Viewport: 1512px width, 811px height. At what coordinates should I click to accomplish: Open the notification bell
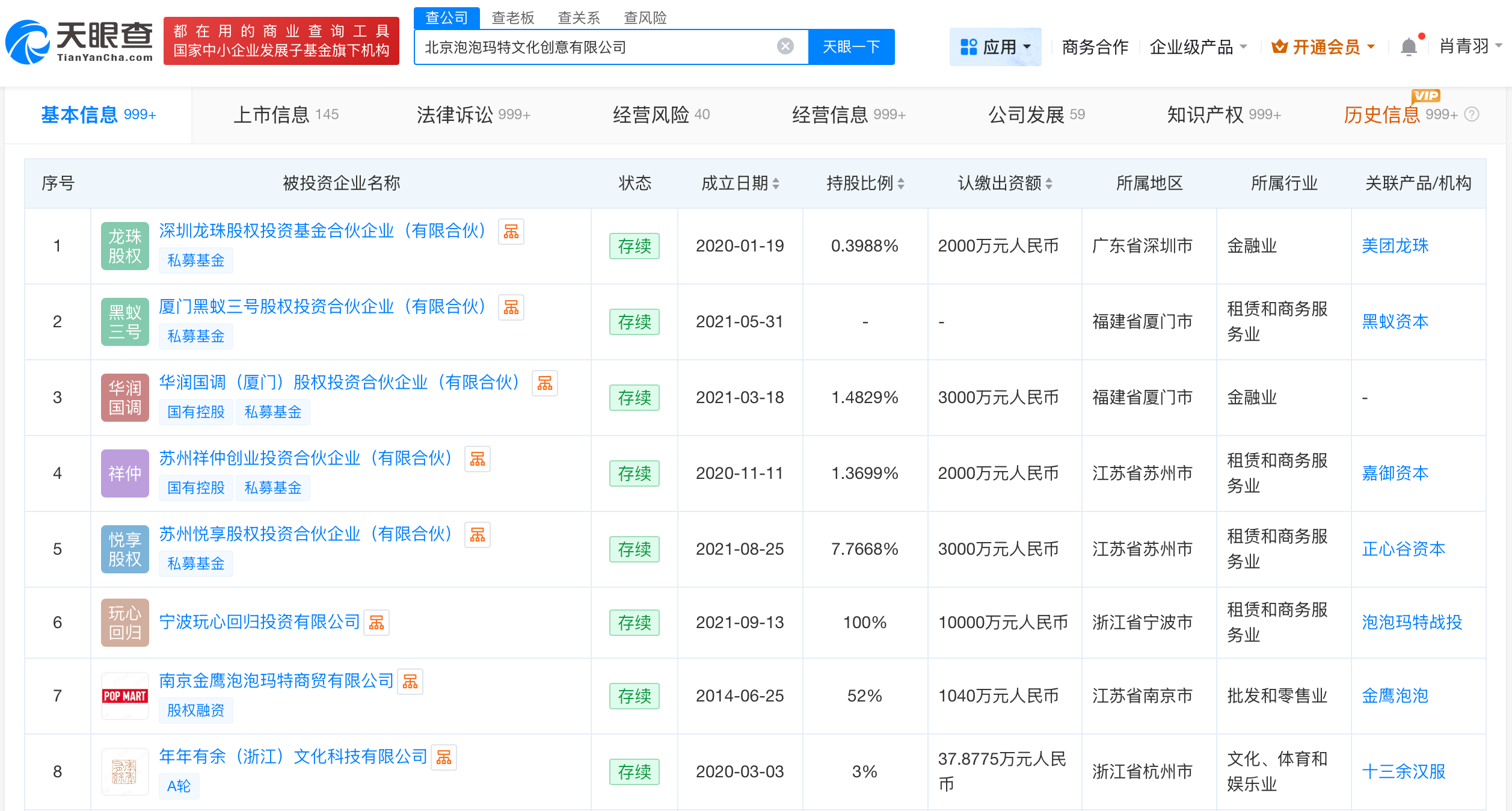tap(1409, 46)
